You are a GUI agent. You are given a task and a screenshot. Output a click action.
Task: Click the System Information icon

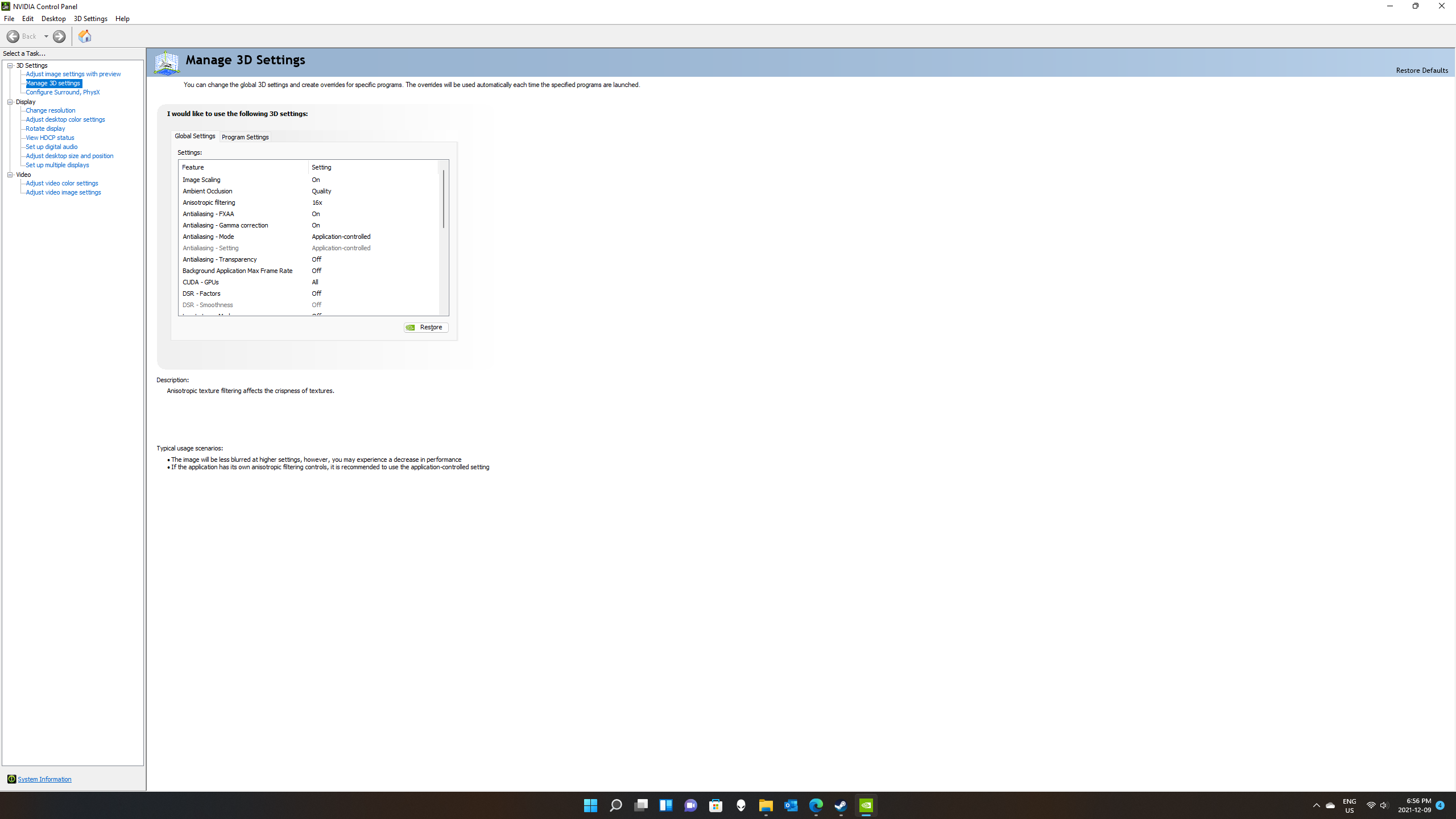tap(11, 779)
